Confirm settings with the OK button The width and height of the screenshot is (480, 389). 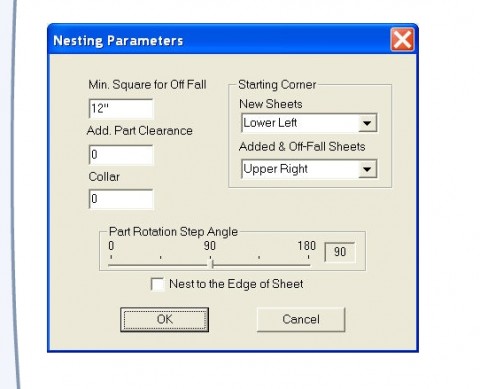[x=165, y=319]
